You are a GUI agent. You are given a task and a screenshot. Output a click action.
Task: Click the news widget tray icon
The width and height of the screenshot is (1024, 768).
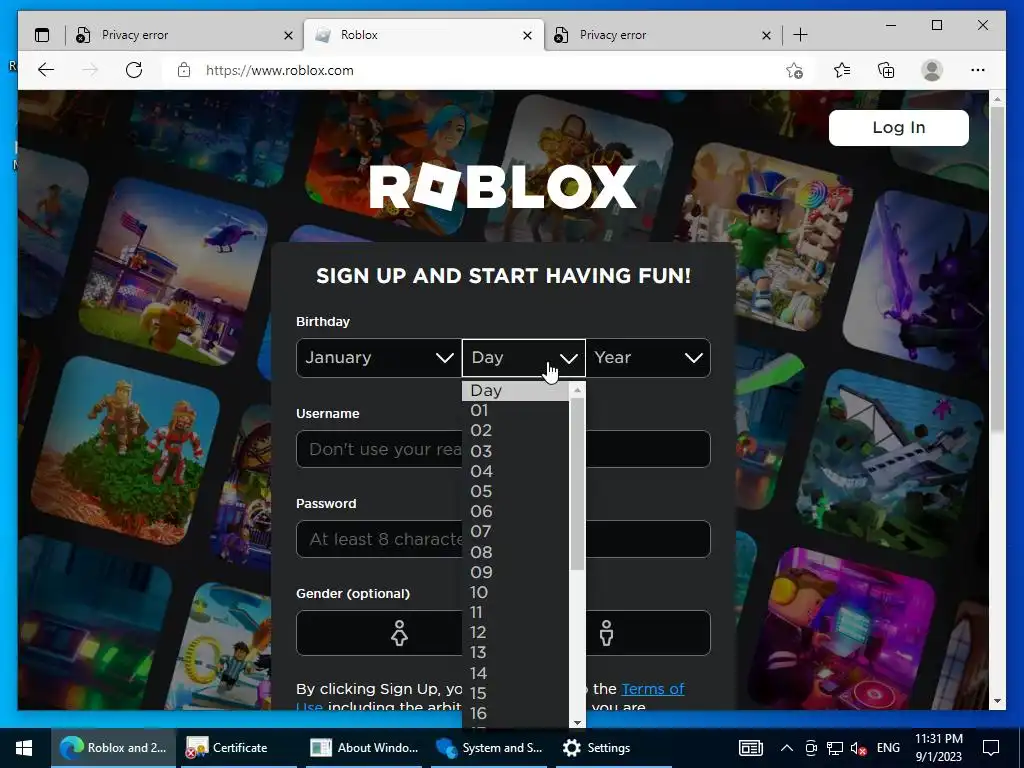(x=751, y=748)
